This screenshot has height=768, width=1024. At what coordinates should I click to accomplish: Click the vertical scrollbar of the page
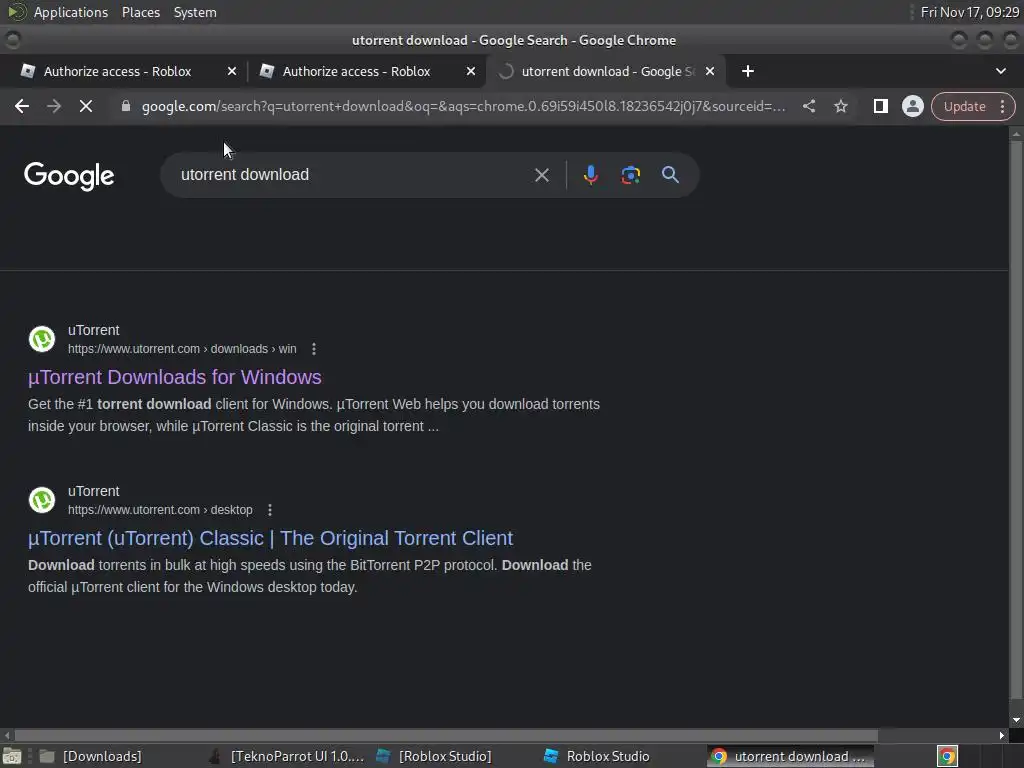[1016, 418]
